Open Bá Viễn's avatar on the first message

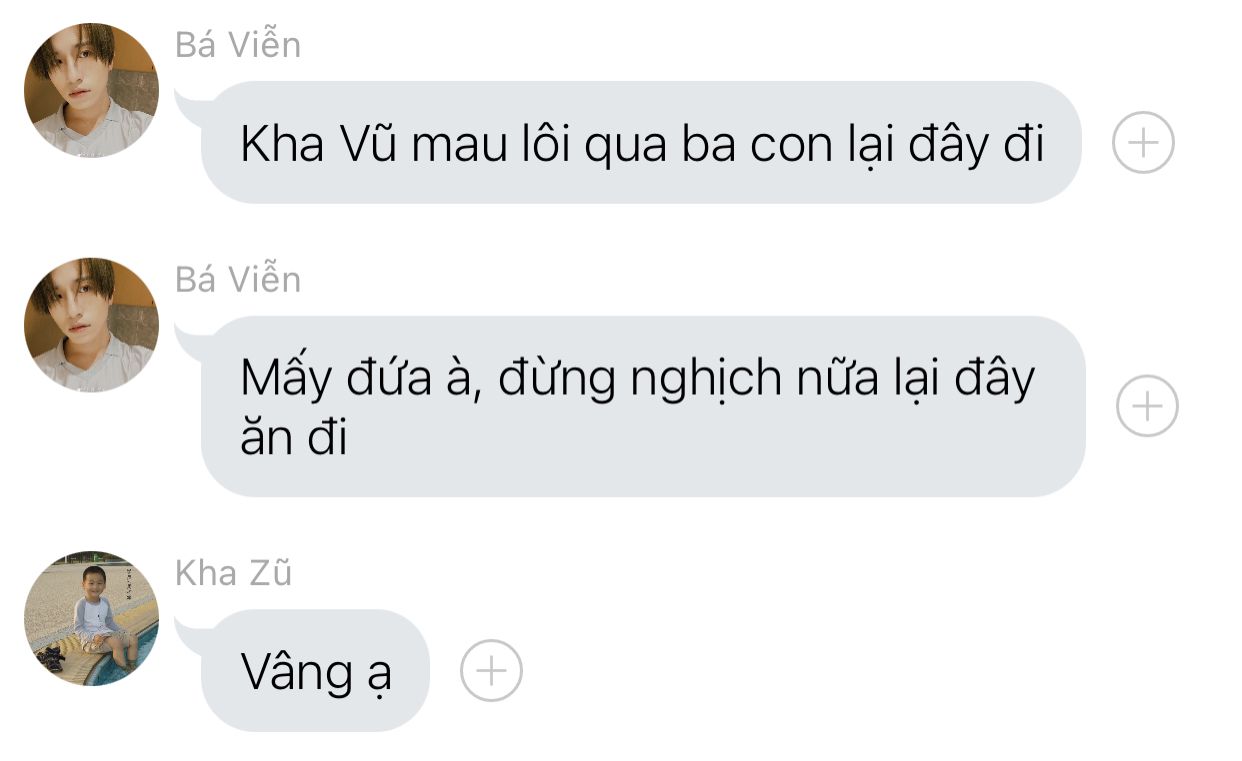[91, 90]
